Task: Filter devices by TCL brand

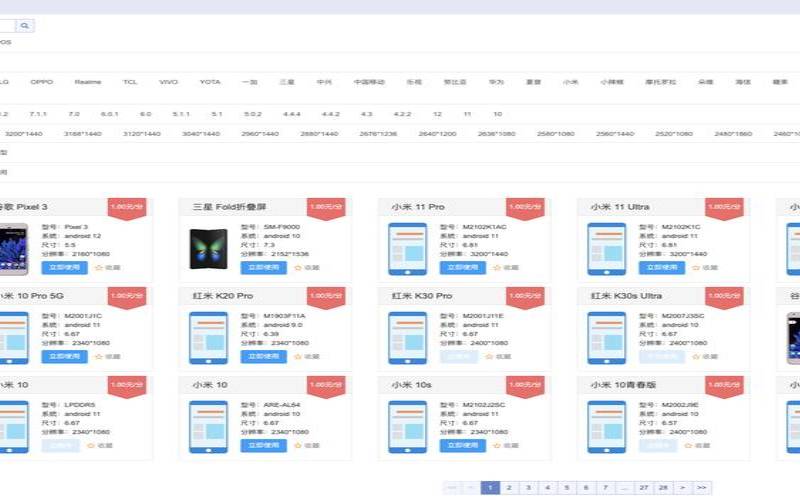Action: 130,82
